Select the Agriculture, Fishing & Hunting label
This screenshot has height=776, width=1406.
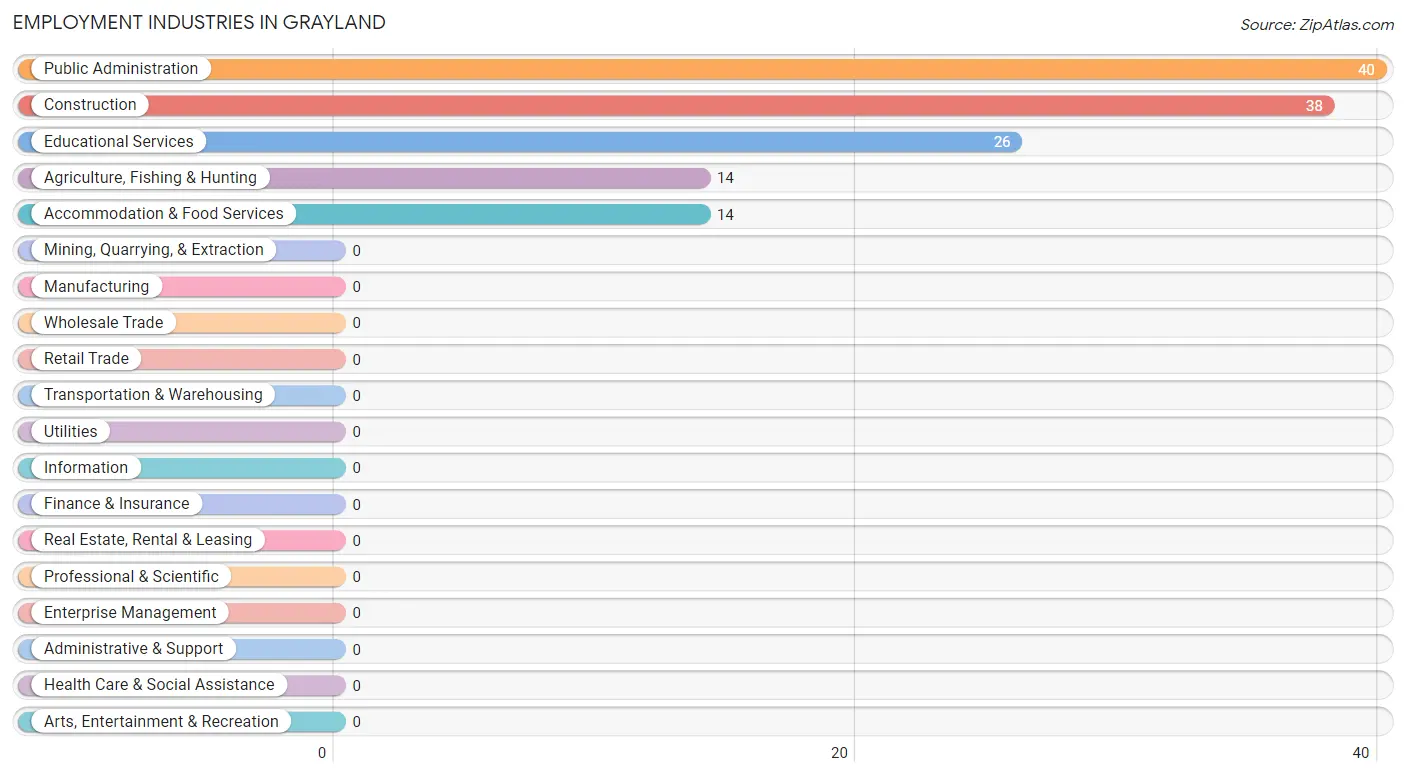point(150,178)
